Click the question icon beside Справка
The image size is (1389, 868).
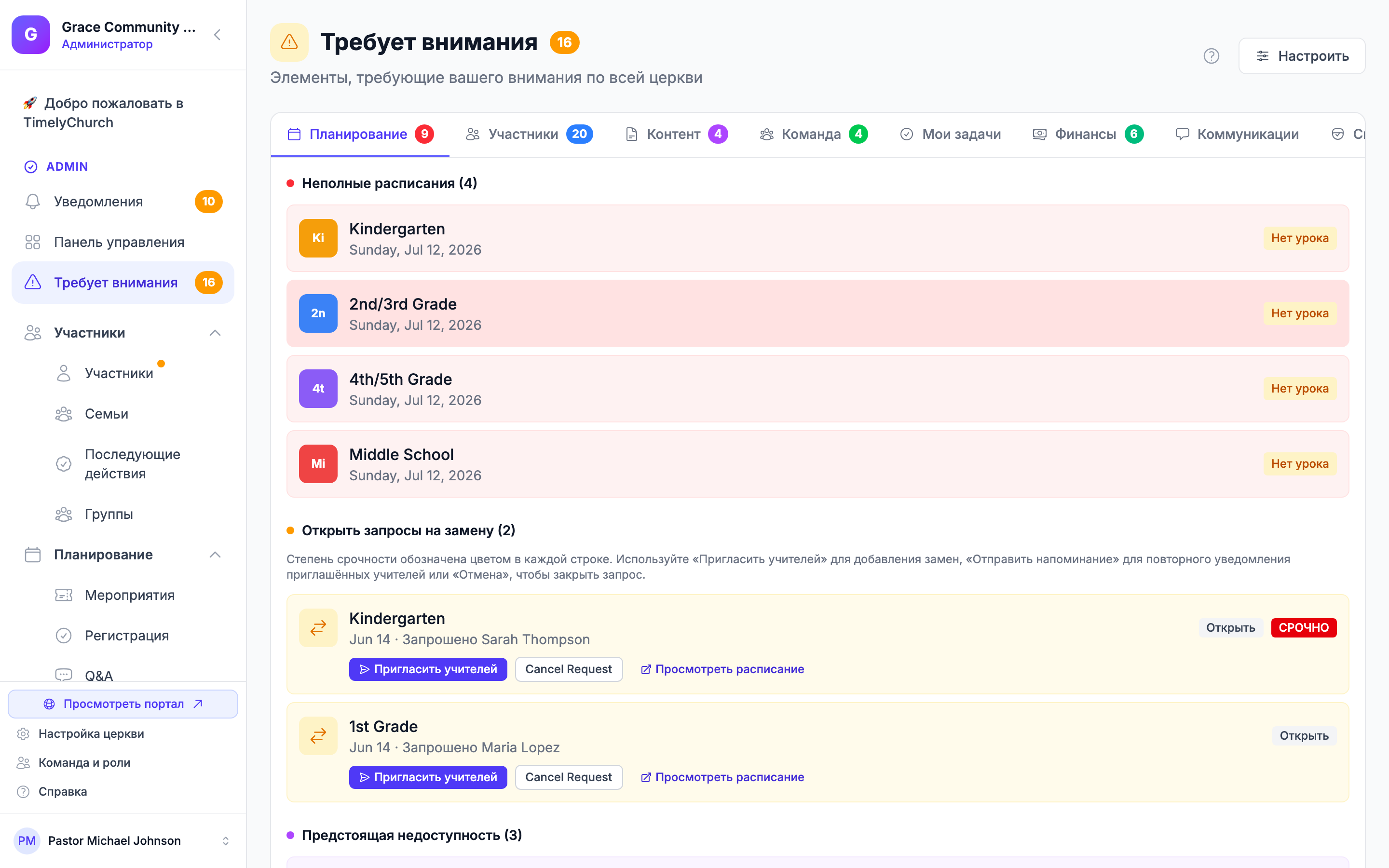tap(23, 792)
